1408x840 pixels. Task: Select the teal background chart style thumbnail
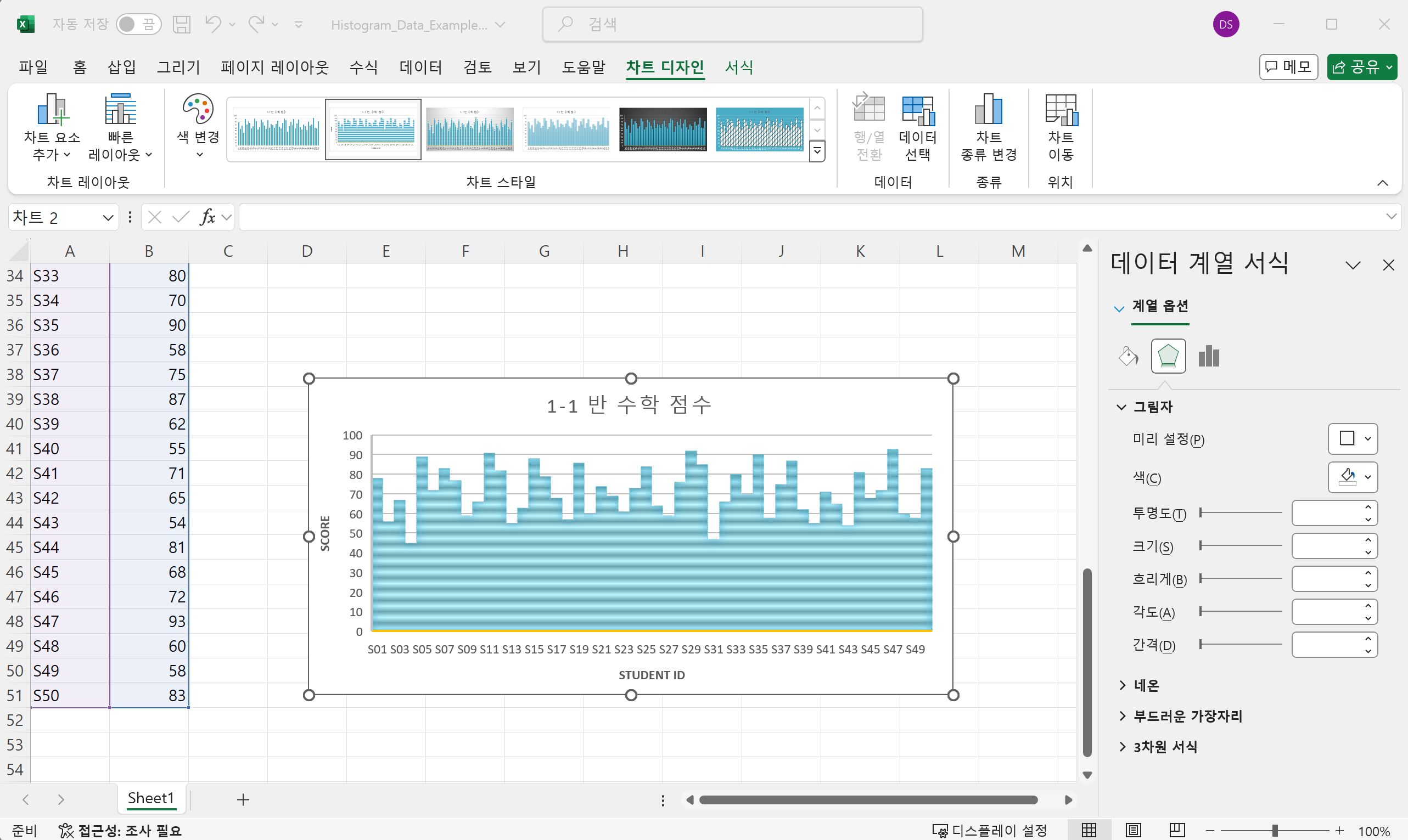click(x=759, y=129)
